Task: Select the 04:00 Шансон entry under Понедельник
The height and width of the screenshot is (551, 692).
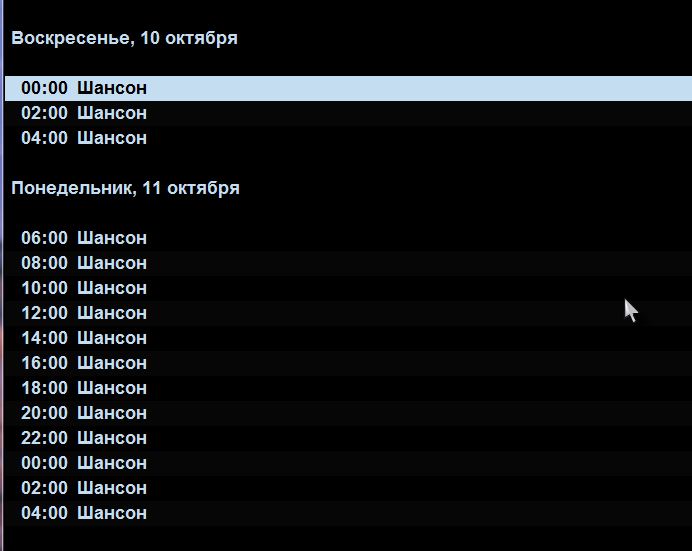Action: (x=348, y=514)
